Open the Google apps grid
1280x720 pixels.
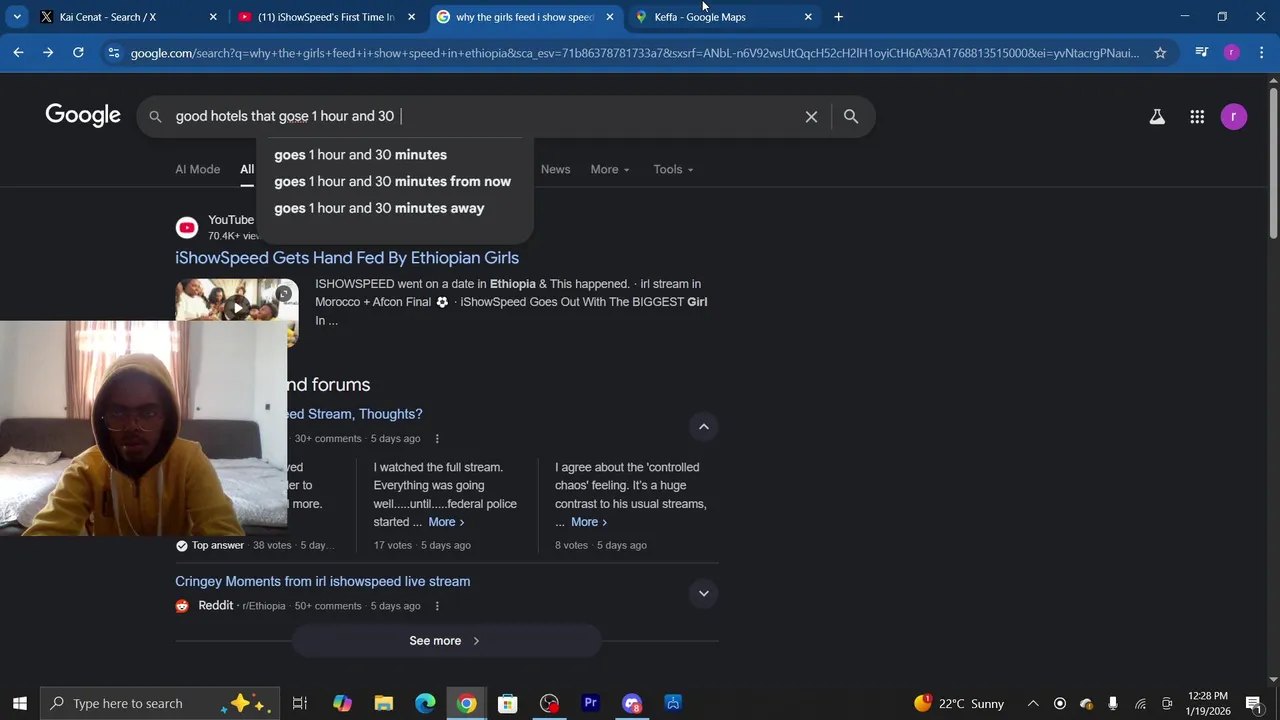tap(1197, 117)
